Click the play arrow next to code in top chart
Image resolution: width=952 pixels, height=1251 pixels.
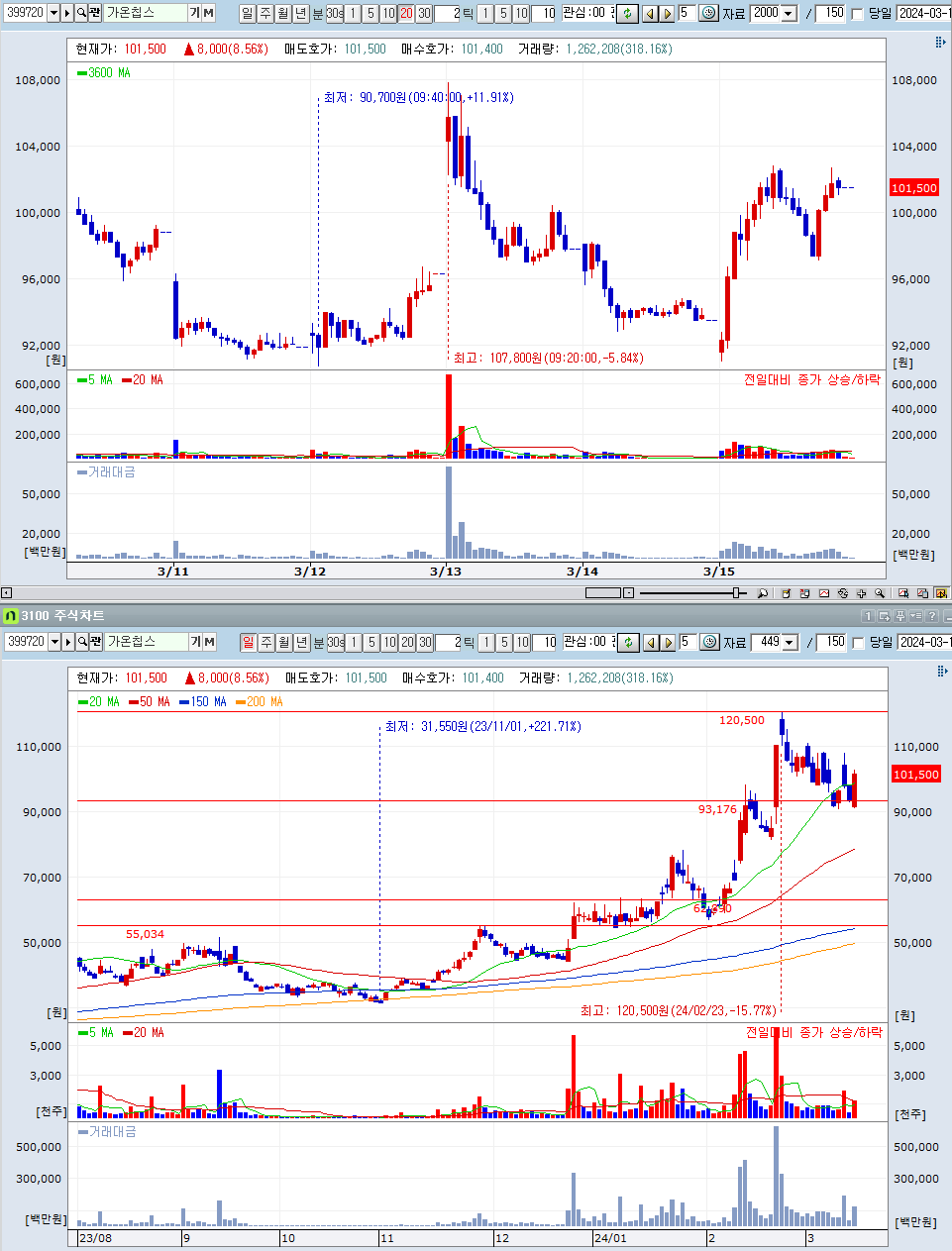tap(67, 13)
